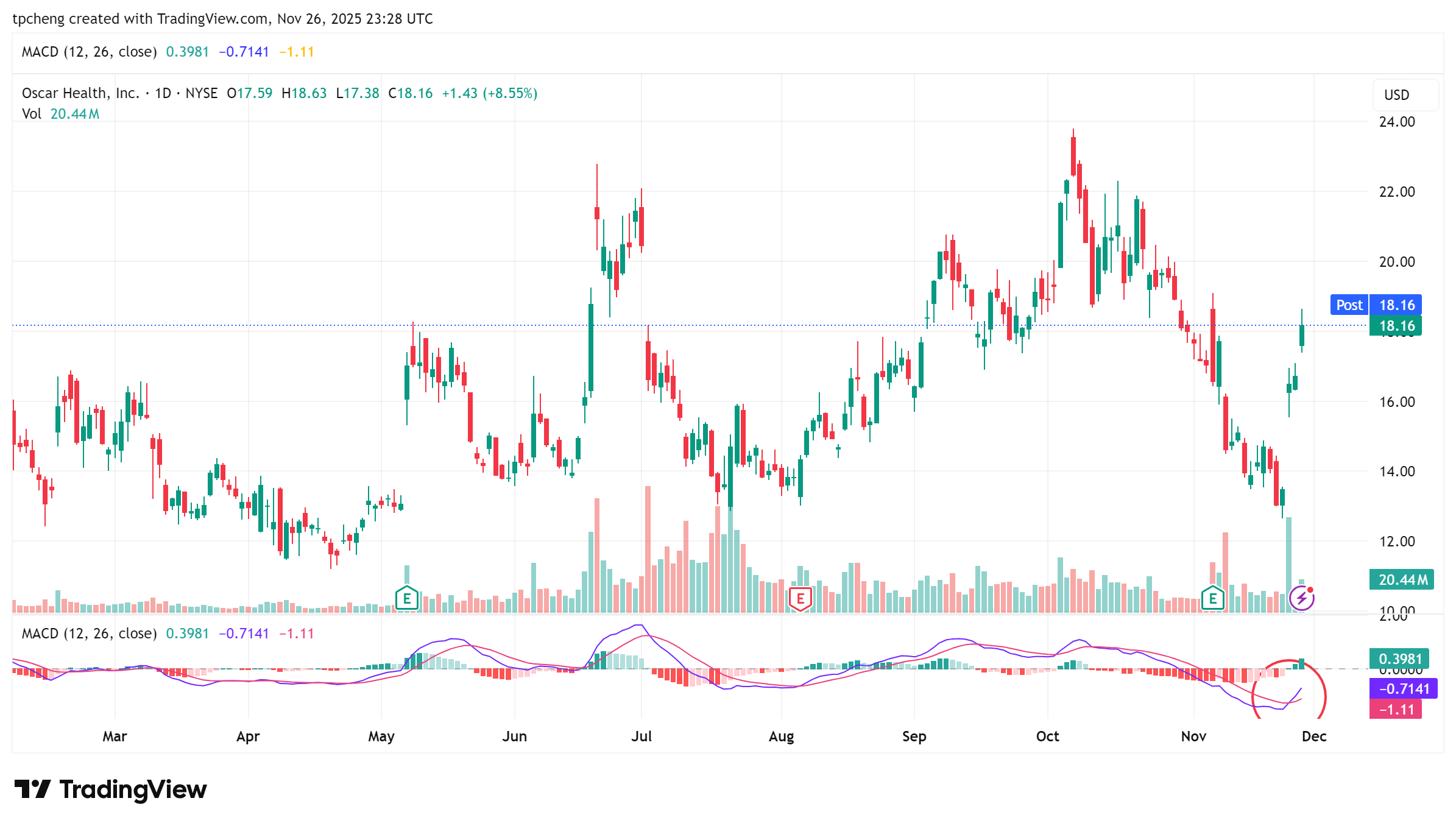
Task: Click the top MACD (12, 26, close) legend
Action: (x=89, y=52)
